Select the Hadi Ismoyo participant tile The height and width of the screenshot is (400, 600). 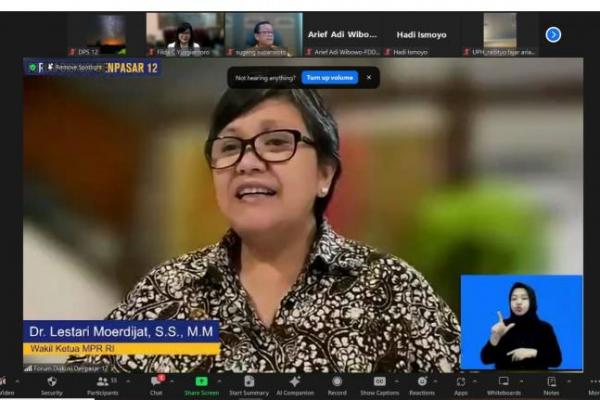tap(421, 35)
